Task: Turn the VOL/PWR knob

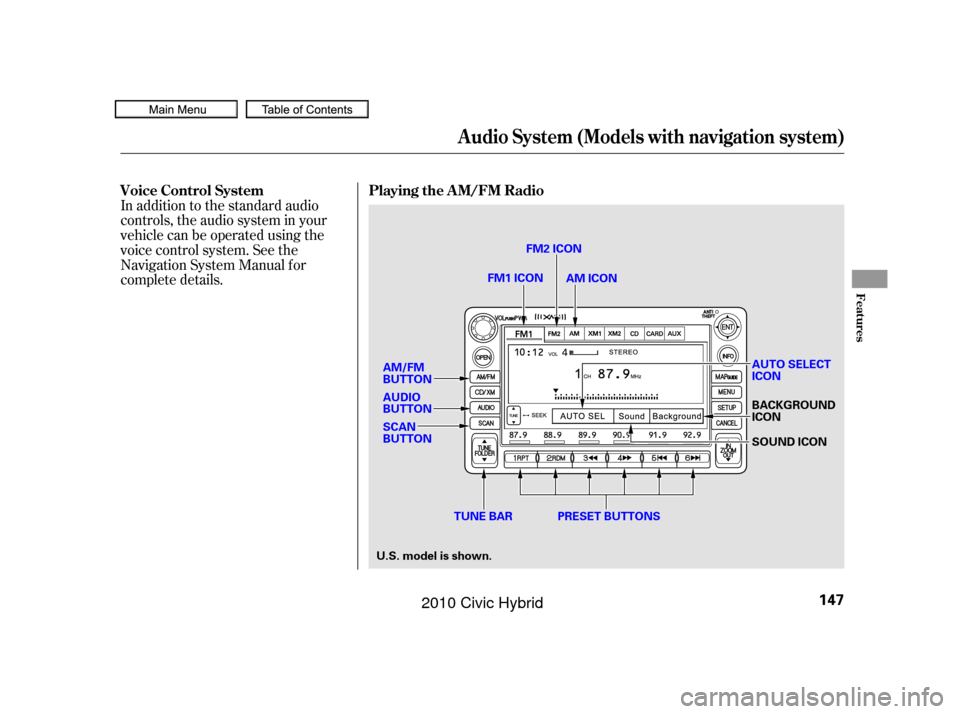Action: click(x=483, y=328)
